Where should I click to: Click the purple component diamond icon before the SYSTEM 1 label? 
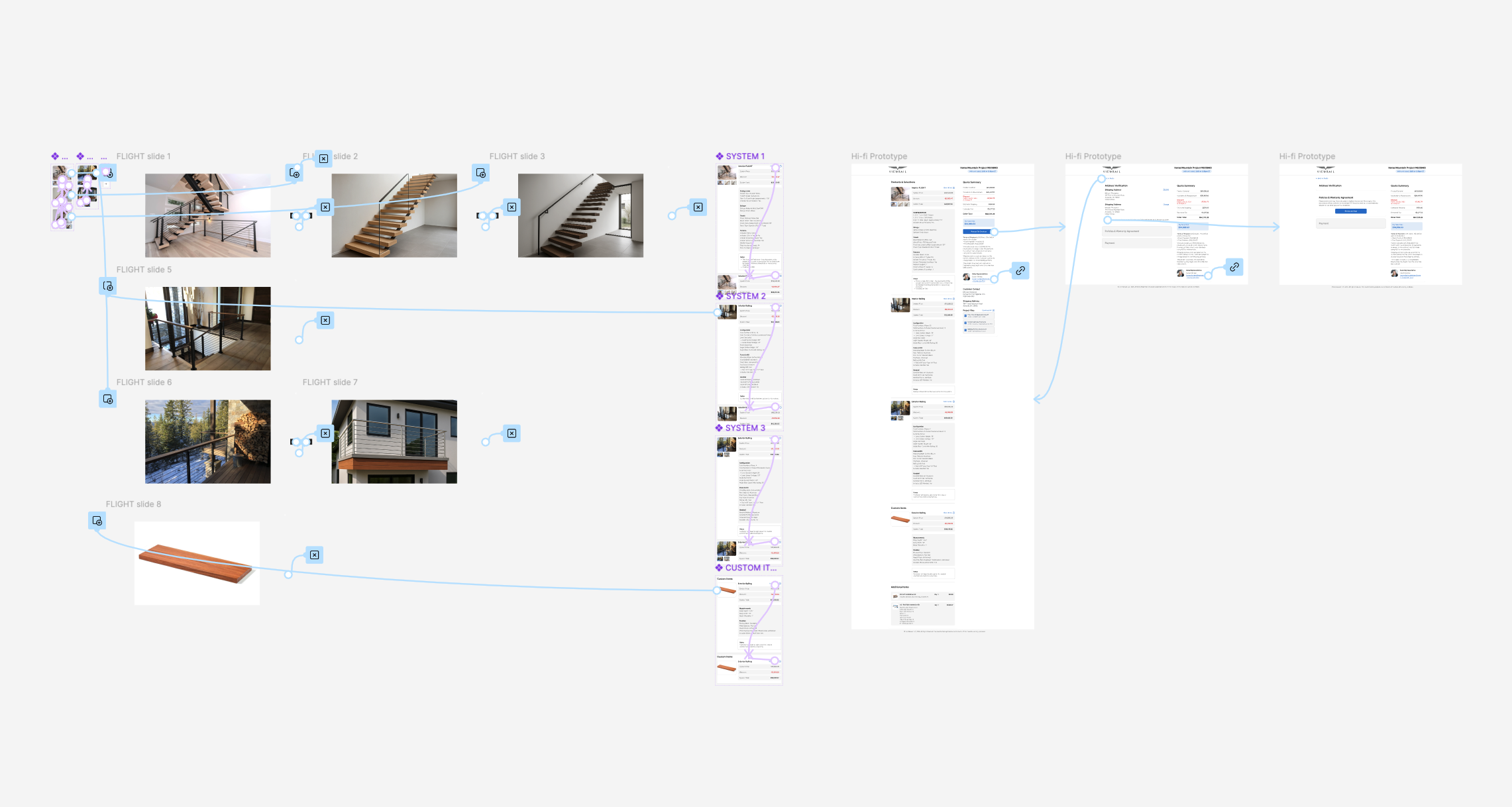(720, 156)
